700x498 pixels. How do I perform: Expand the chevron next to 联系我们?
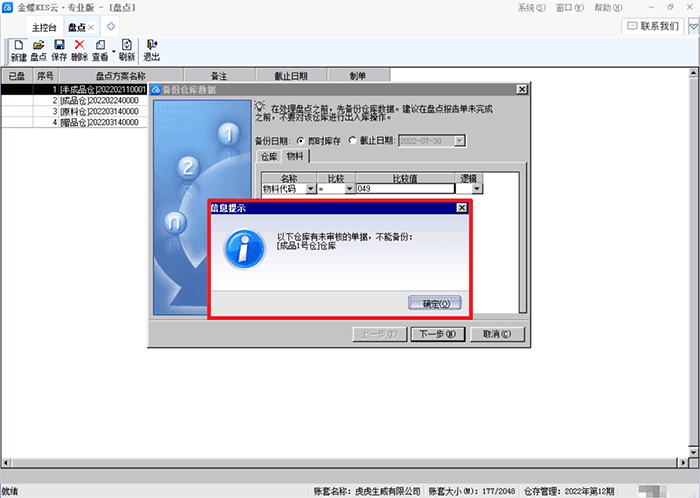(x=693, y=26)
